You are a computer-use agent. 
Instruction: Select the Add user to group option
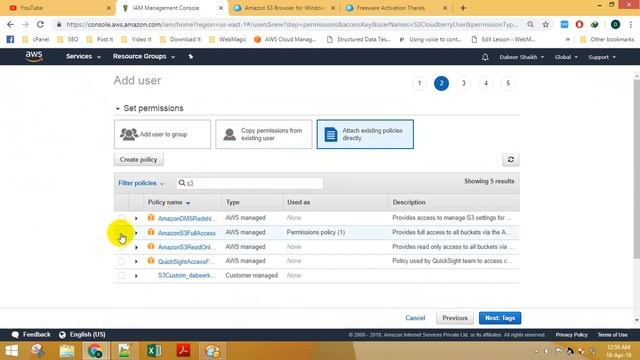[162, 134]
